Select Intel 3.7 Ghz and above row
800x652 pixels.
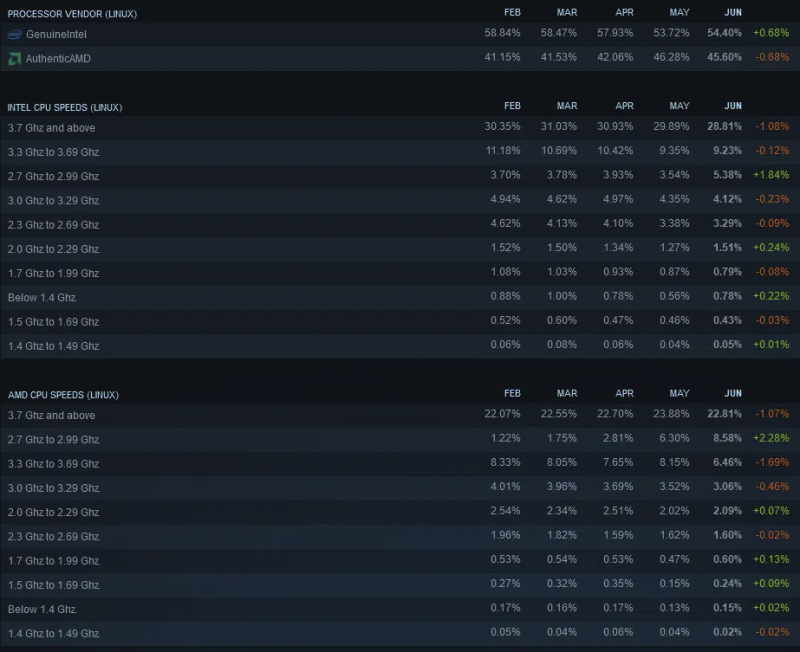[x=400, y=128]
